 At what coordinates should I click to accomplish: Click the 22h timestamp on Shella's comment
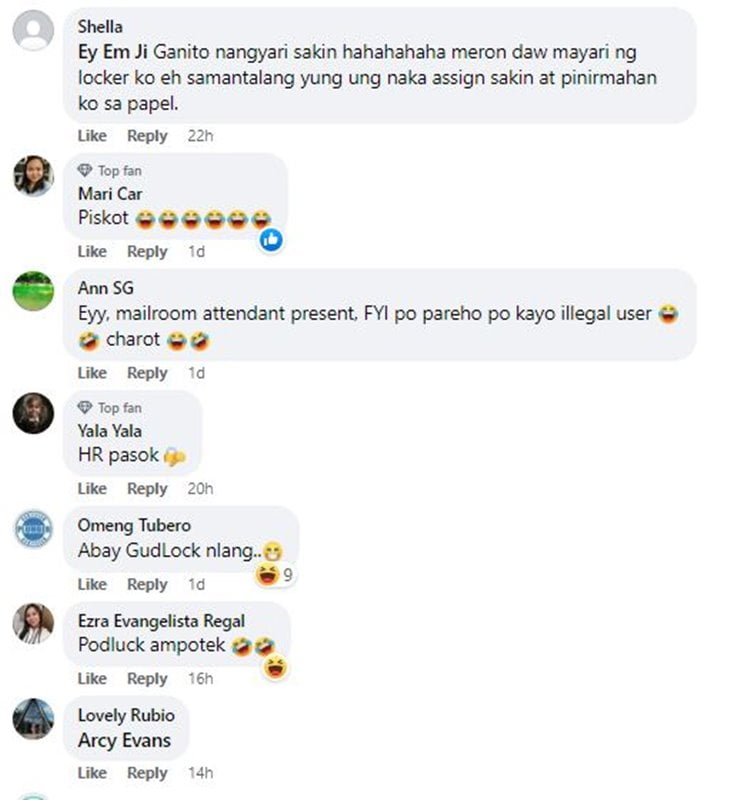pos(201,136)
